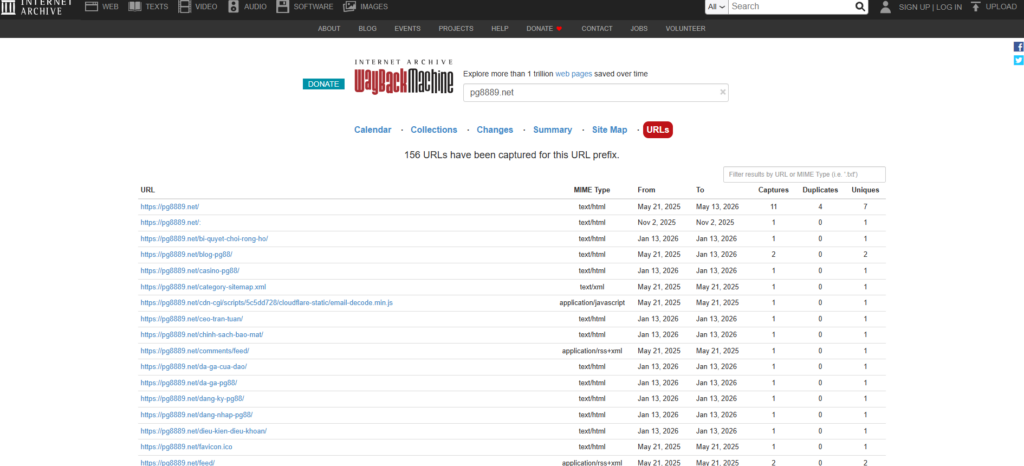Click the Upload arrow icon

click(976, 7)
